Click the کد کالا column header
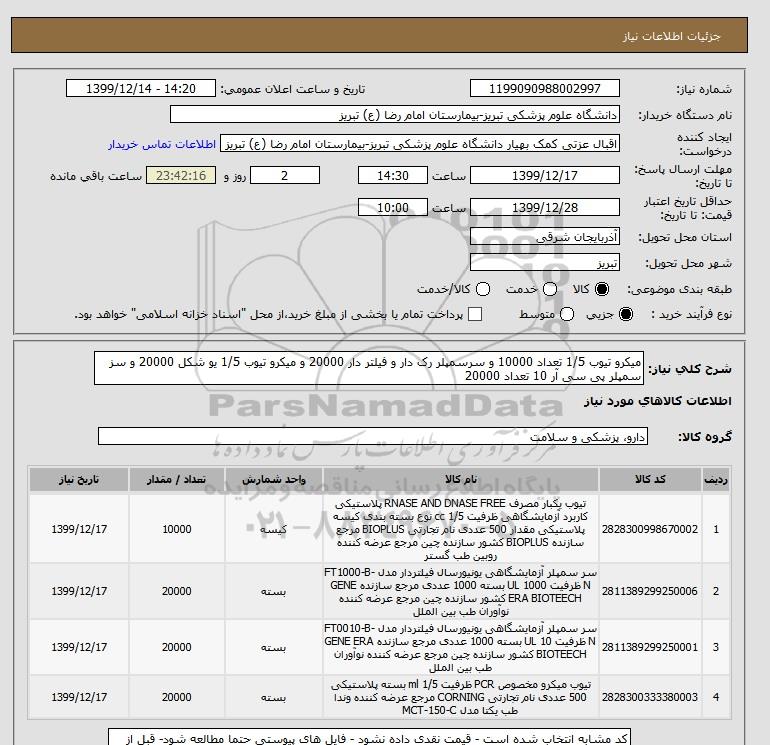Screen dimensions: 770x745 (x=650, y=479)
